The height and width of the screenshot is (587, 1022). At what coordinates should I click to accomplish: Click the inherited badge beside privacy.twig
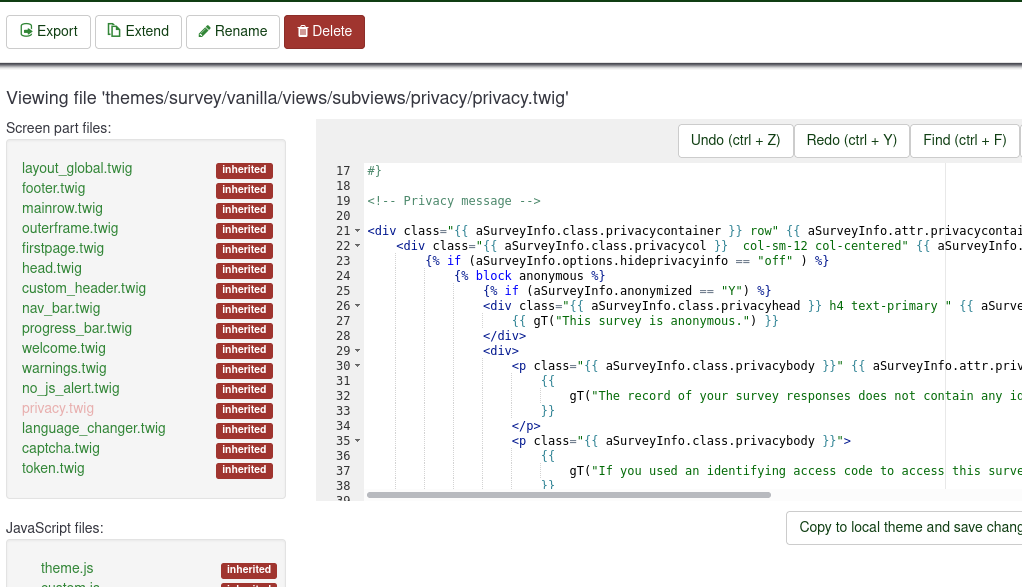click(x=244, y=410)
